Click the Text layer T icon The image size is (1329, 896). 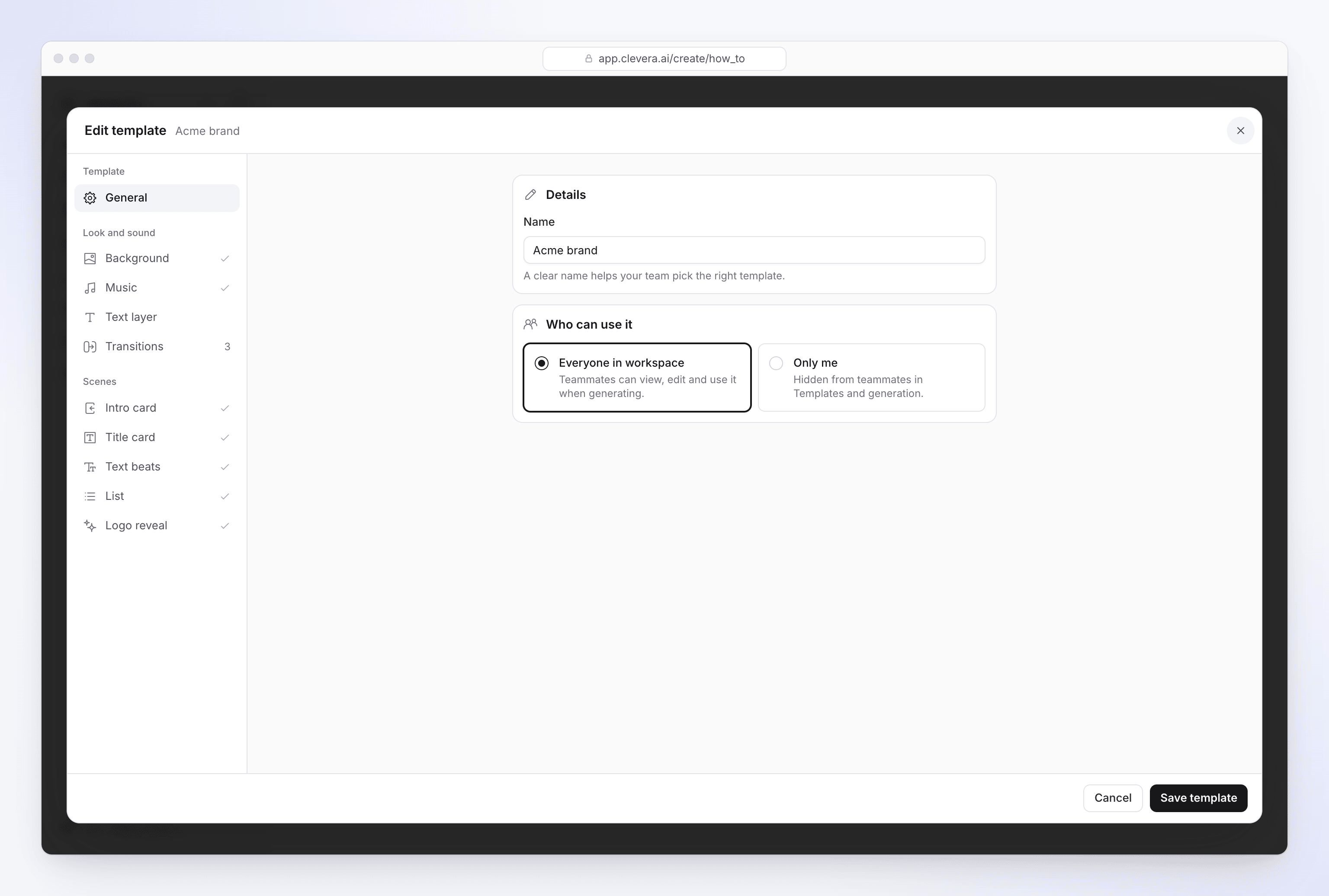(x=90, y=317)
